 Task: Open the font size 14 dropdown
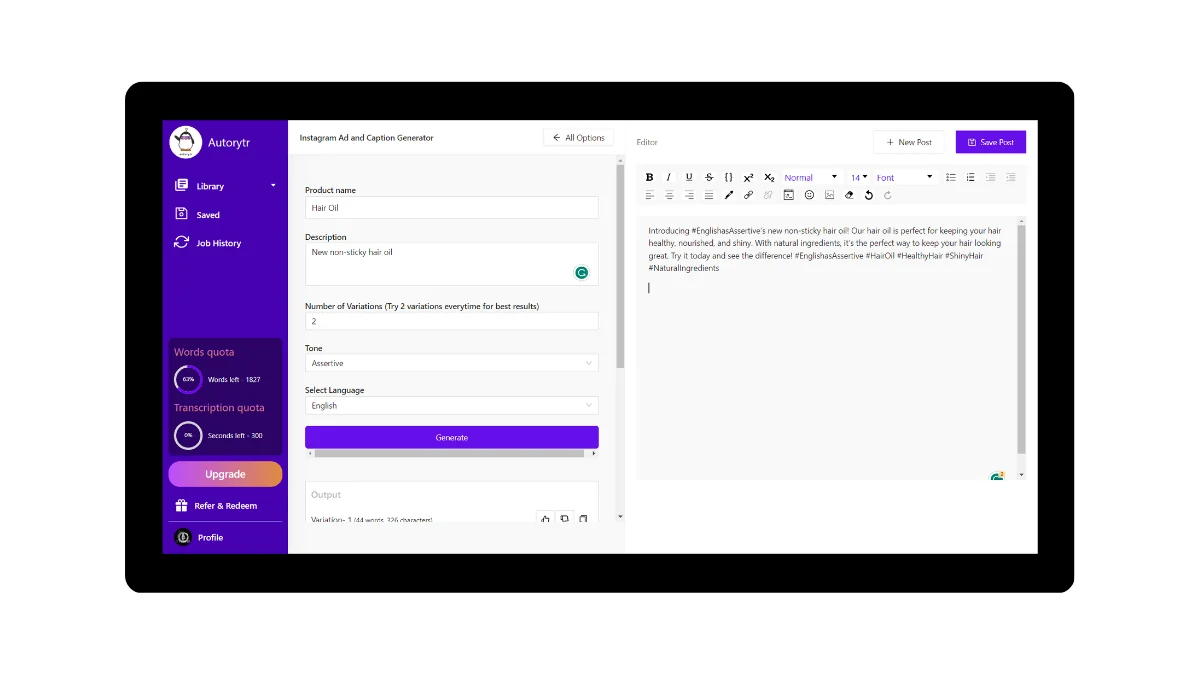click(x=859, y=177)
